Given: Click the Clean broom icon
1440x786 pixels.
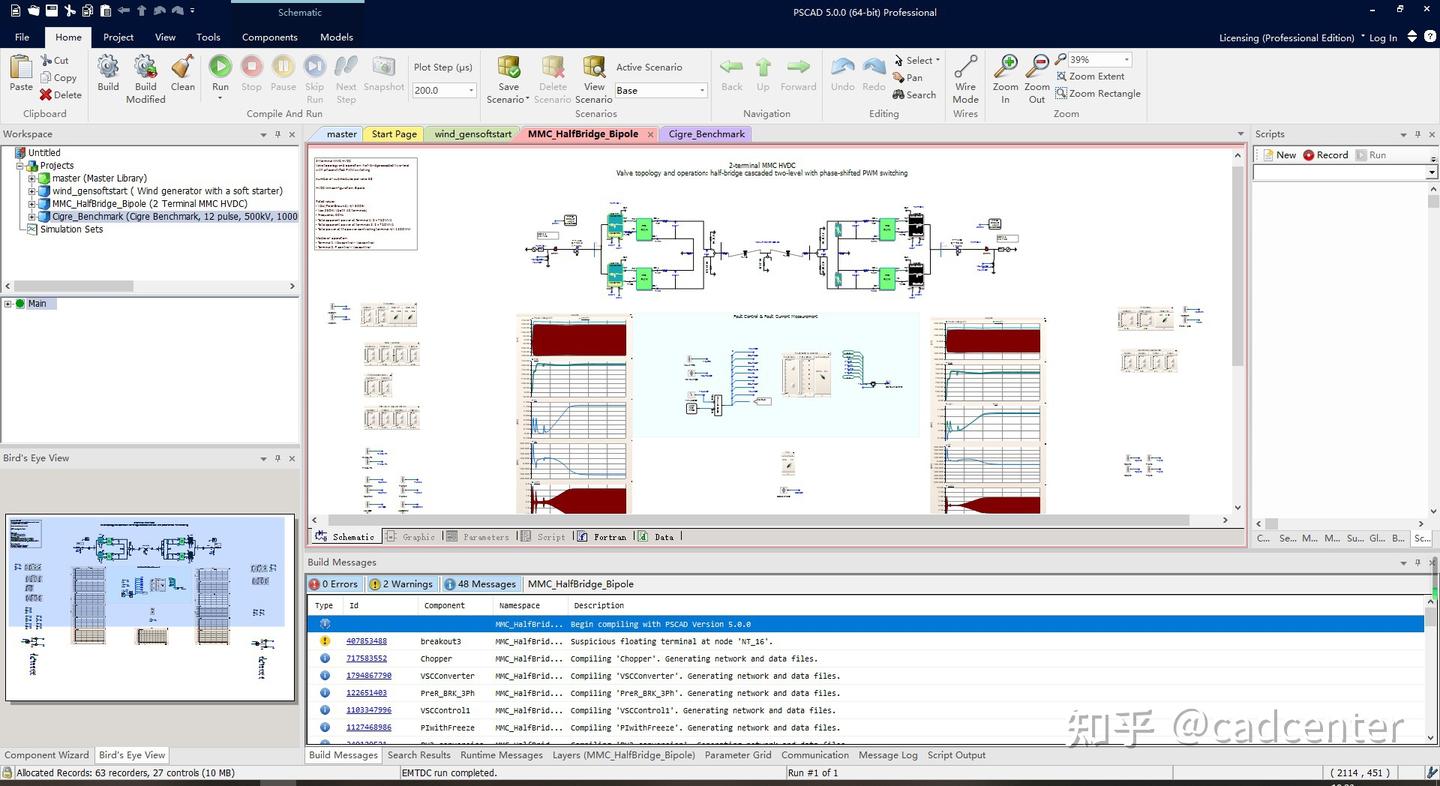Looking at the screenshot, I should pos(183,74).
